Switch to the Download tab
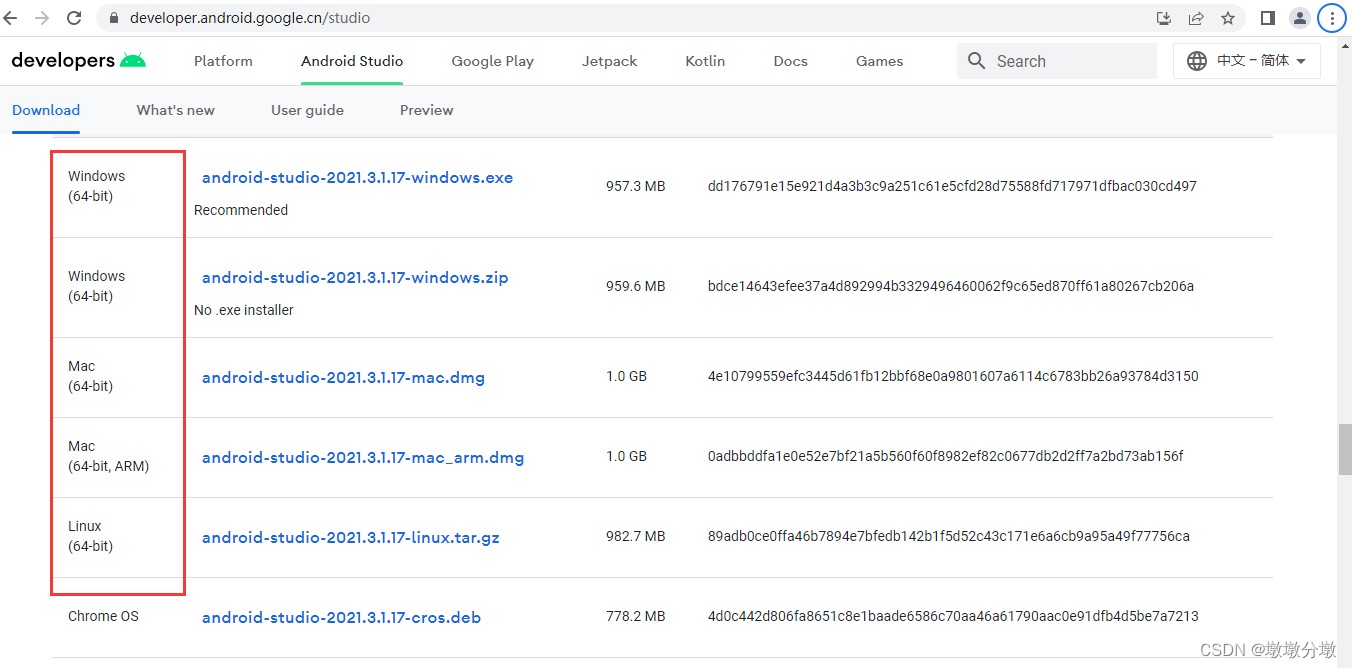Viewport: 1352px width, 668px height. click(x=46, y=110)
